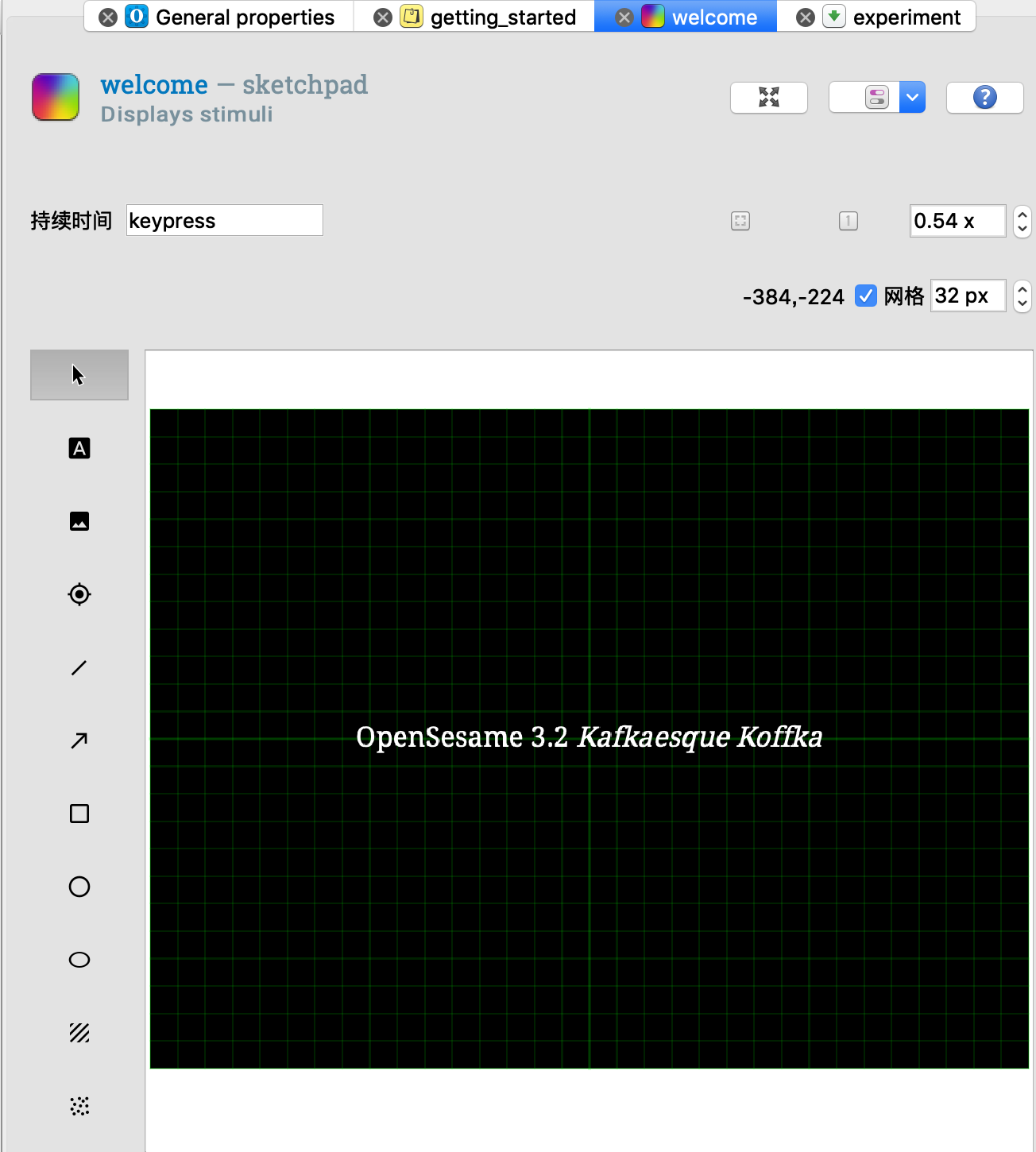Select the rectangle drawing tool
The image size is (1036, 1152).
tap(79, 814)
